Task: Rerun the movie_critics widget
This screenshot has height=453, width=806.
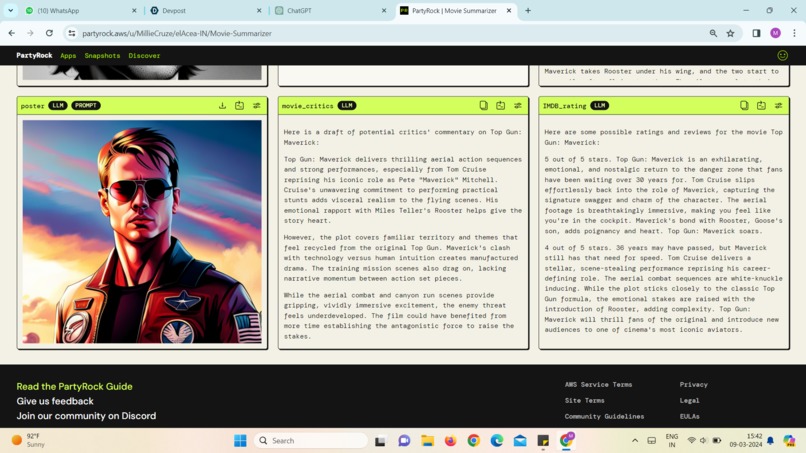Action: 501,105
